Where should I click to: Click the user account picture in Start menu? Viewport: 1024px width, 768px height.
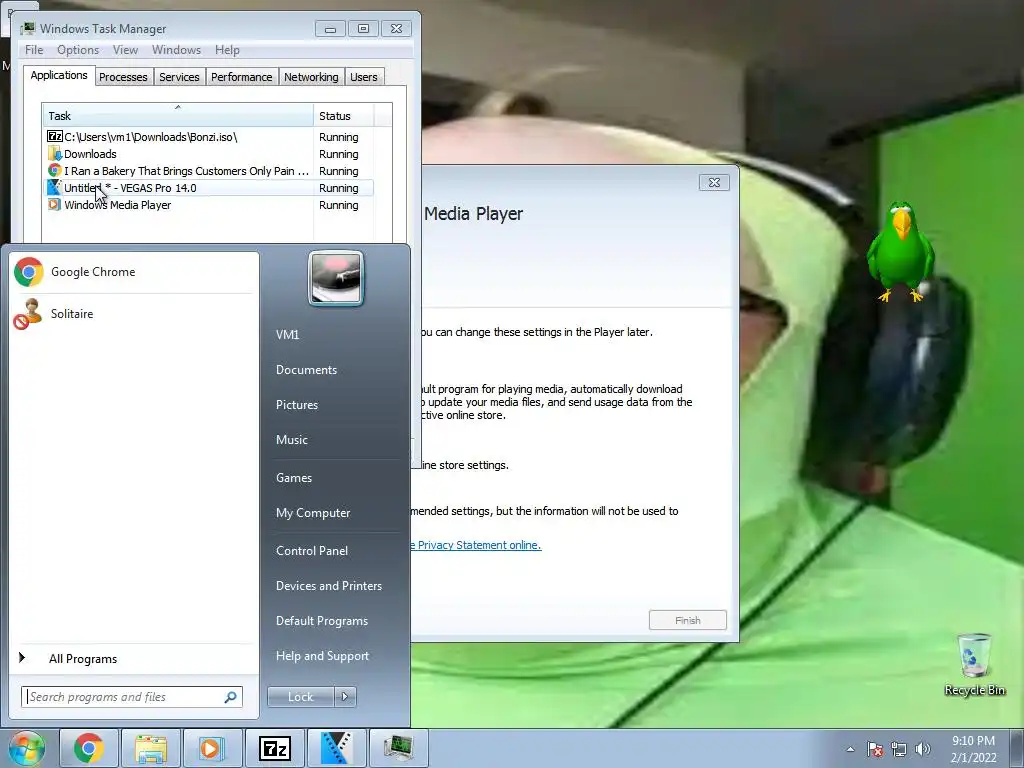[336, 279]
